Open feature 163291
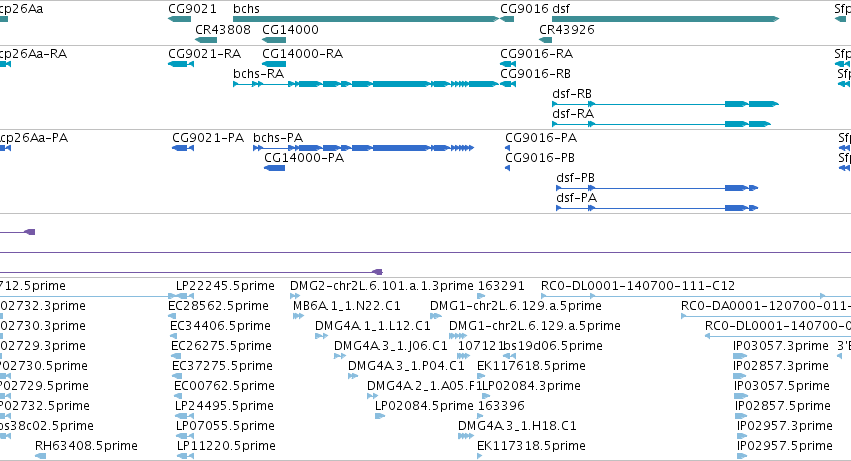 [501, 286]
